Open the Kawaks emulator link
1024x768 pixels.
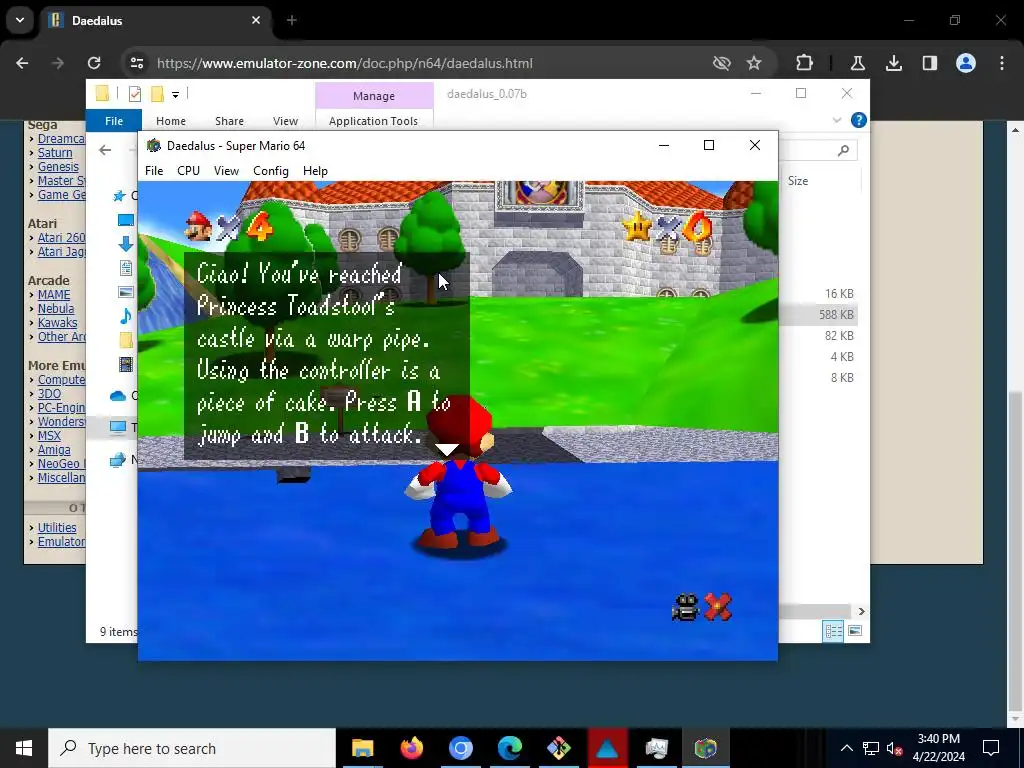(57, 323)
